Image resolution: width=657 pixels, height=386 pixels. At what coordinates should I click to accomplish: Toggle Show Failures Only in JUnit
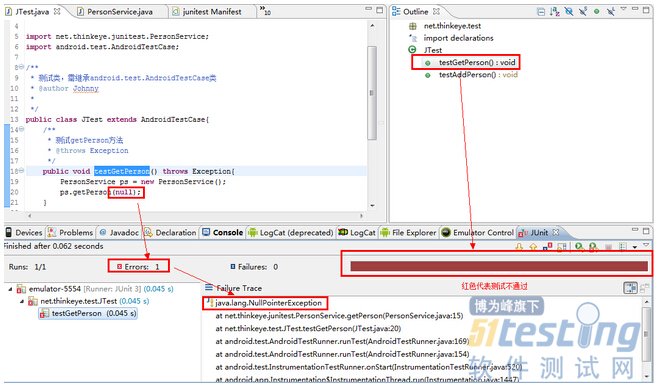point(548,246)
